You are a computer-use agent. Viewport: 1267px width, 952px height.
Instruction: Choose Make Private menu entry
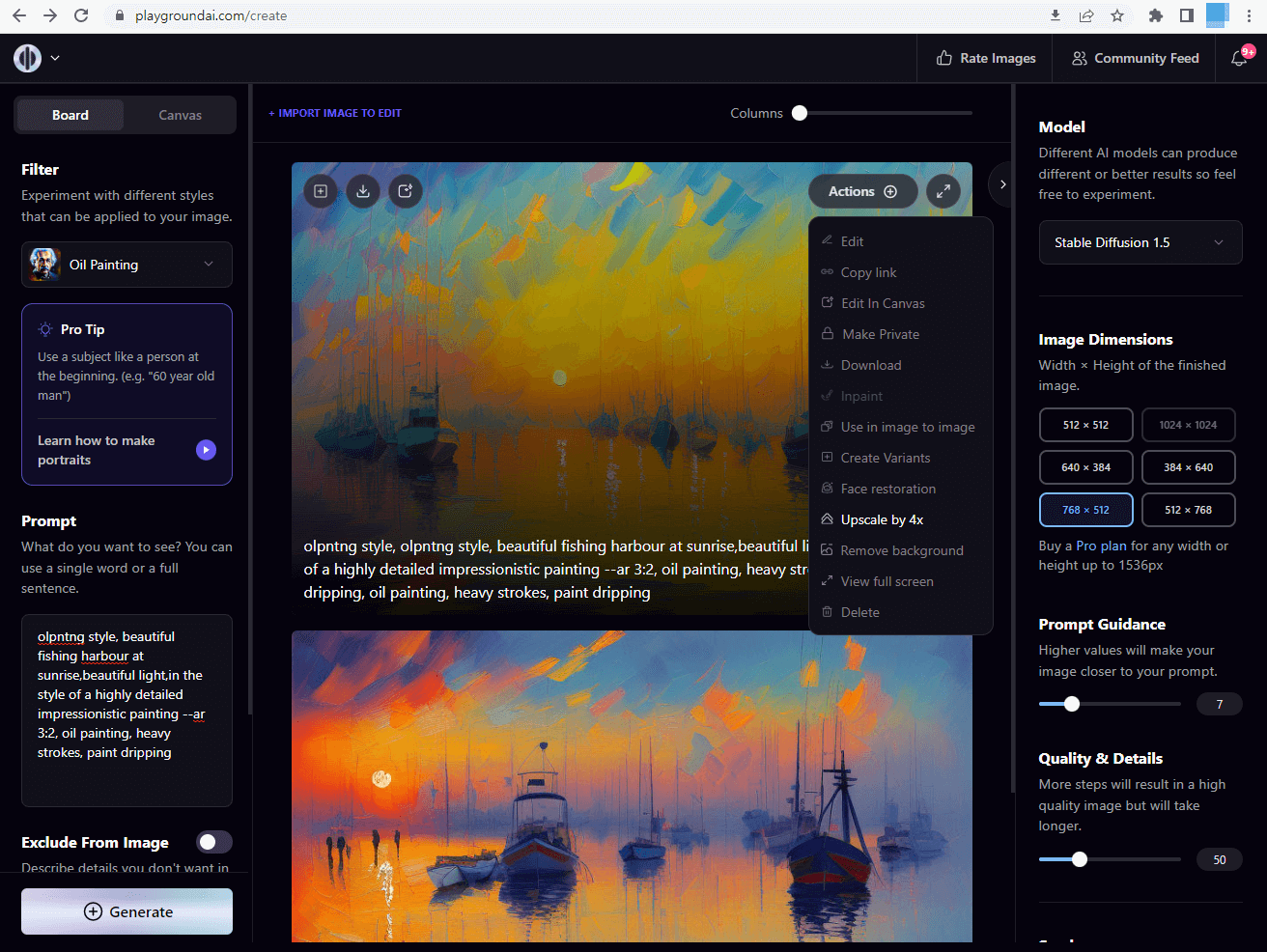coord(900,334)
